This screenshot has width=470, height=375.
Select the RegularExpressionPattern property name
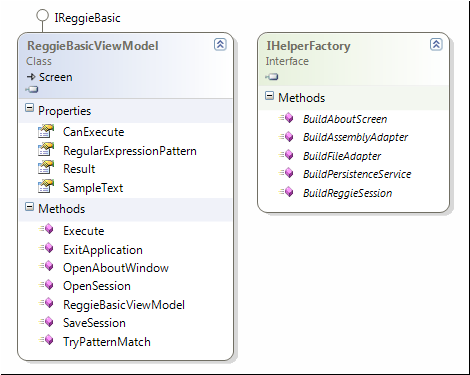click(130, 151)
